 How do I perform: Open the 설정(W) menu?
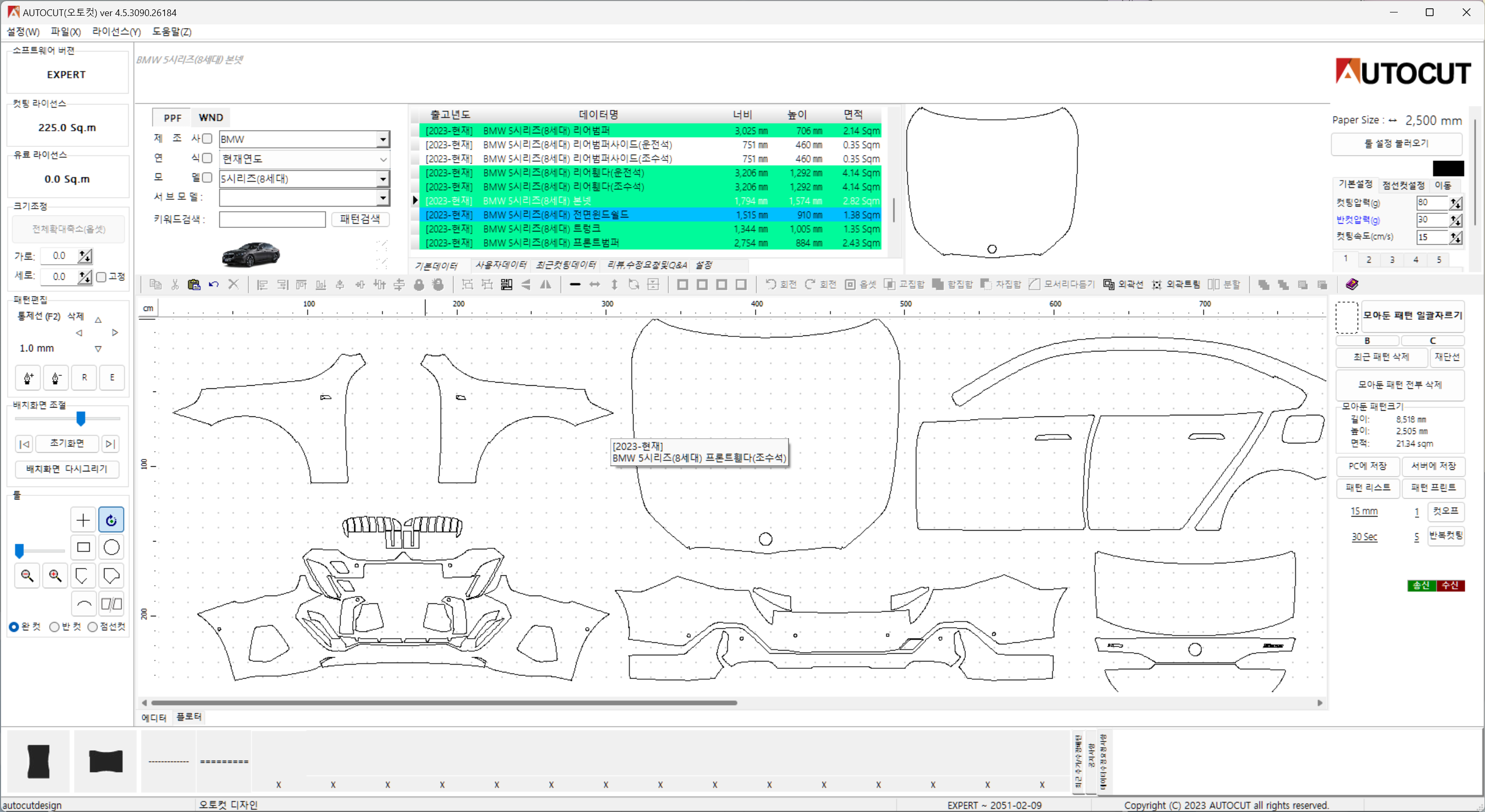pos(23,32)
